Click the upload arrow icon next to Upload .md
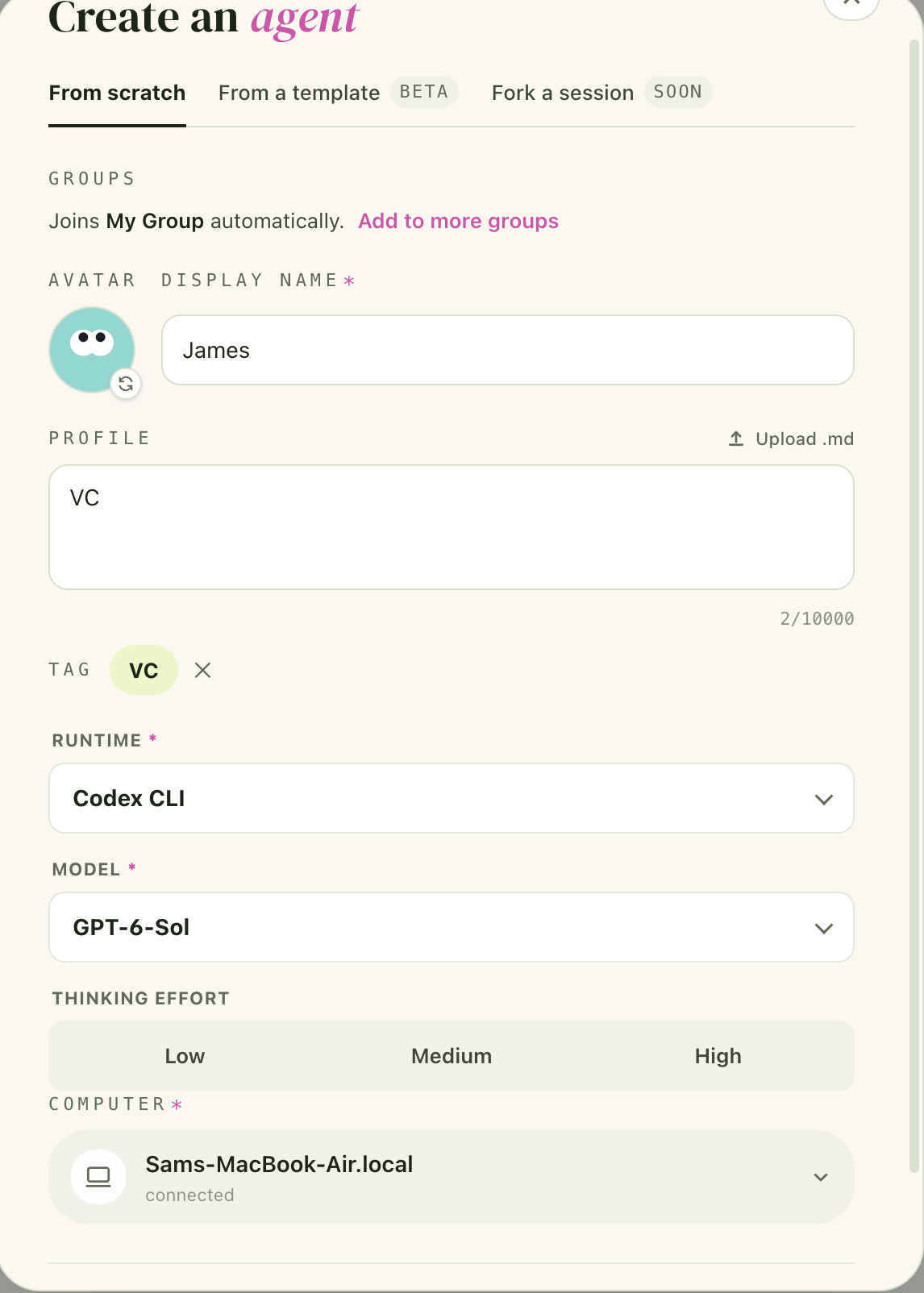 click(736, 439)
